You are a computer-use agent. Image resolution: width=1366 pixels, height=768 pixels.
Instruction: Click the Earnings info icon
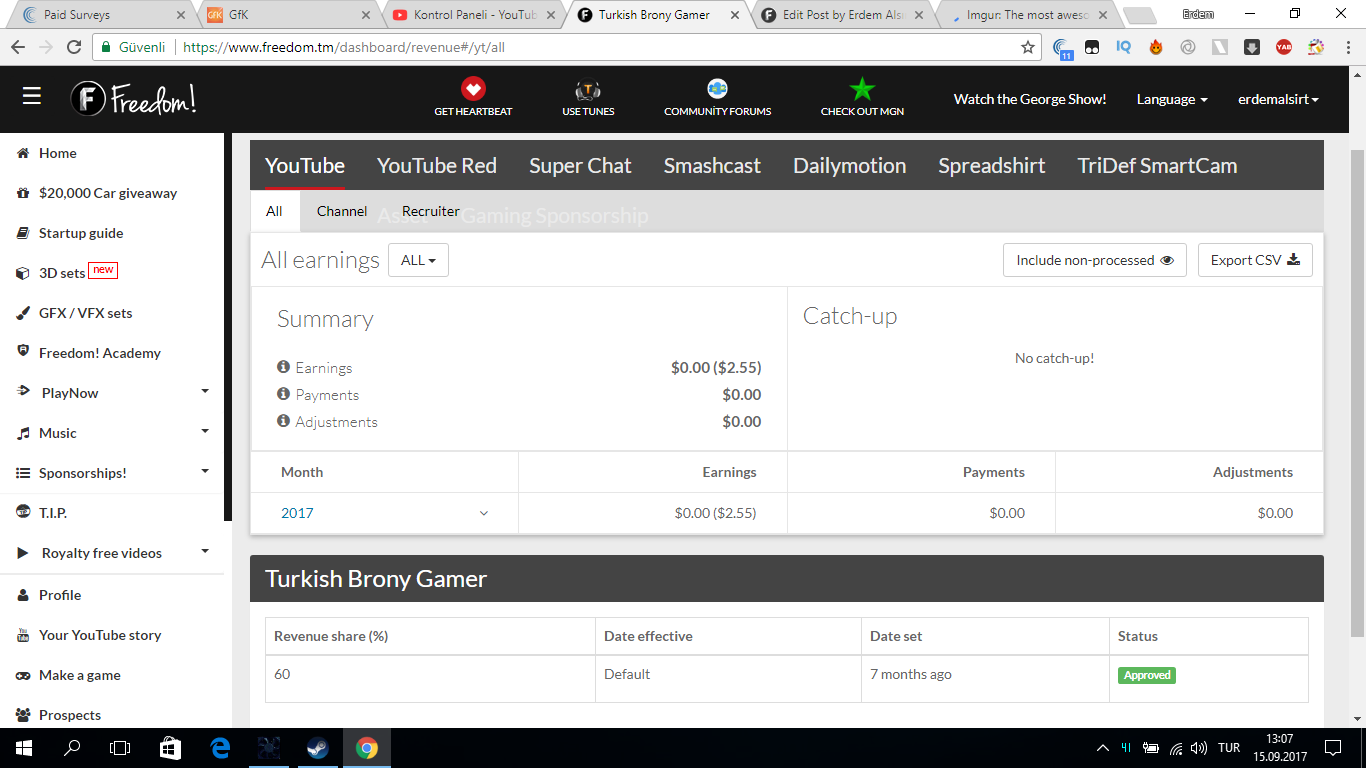point(283,367)
